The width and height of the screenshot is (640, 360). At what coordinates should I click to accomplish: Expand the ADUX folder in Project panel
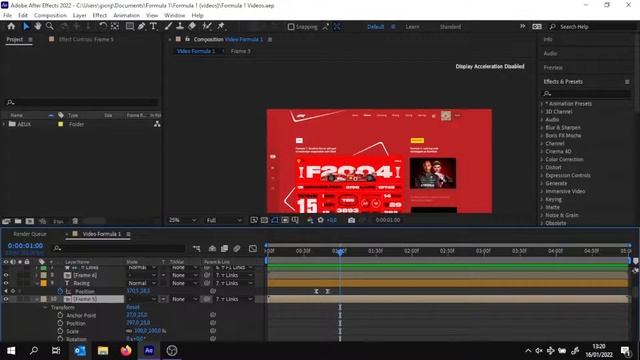4,124
